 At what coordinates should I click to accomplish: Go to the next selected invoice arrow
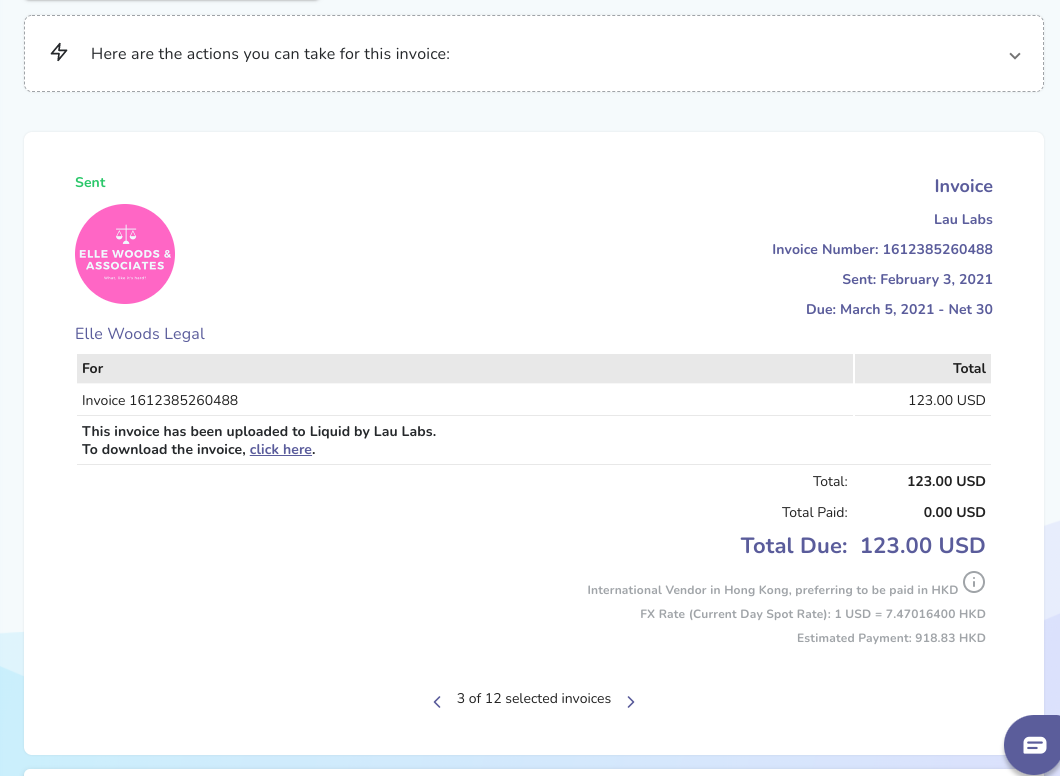[x=631, y=702]
